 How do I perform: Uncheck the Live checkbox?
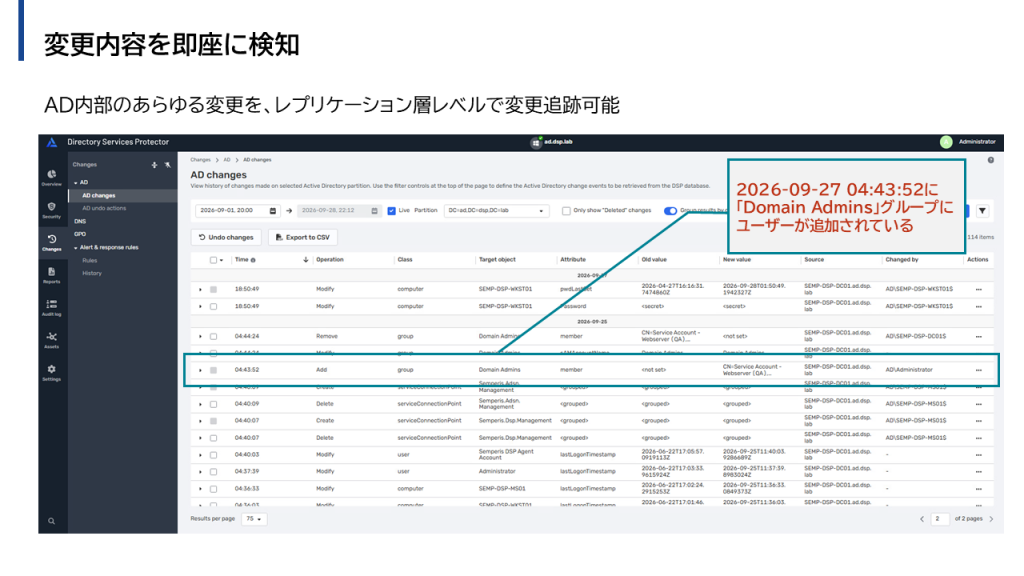pyautogui.click(x=392, y=211)
